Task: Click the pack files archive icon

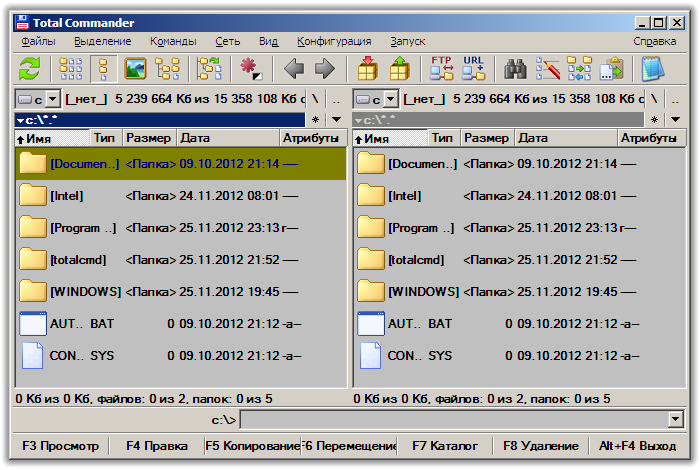Action: [367, 69]
